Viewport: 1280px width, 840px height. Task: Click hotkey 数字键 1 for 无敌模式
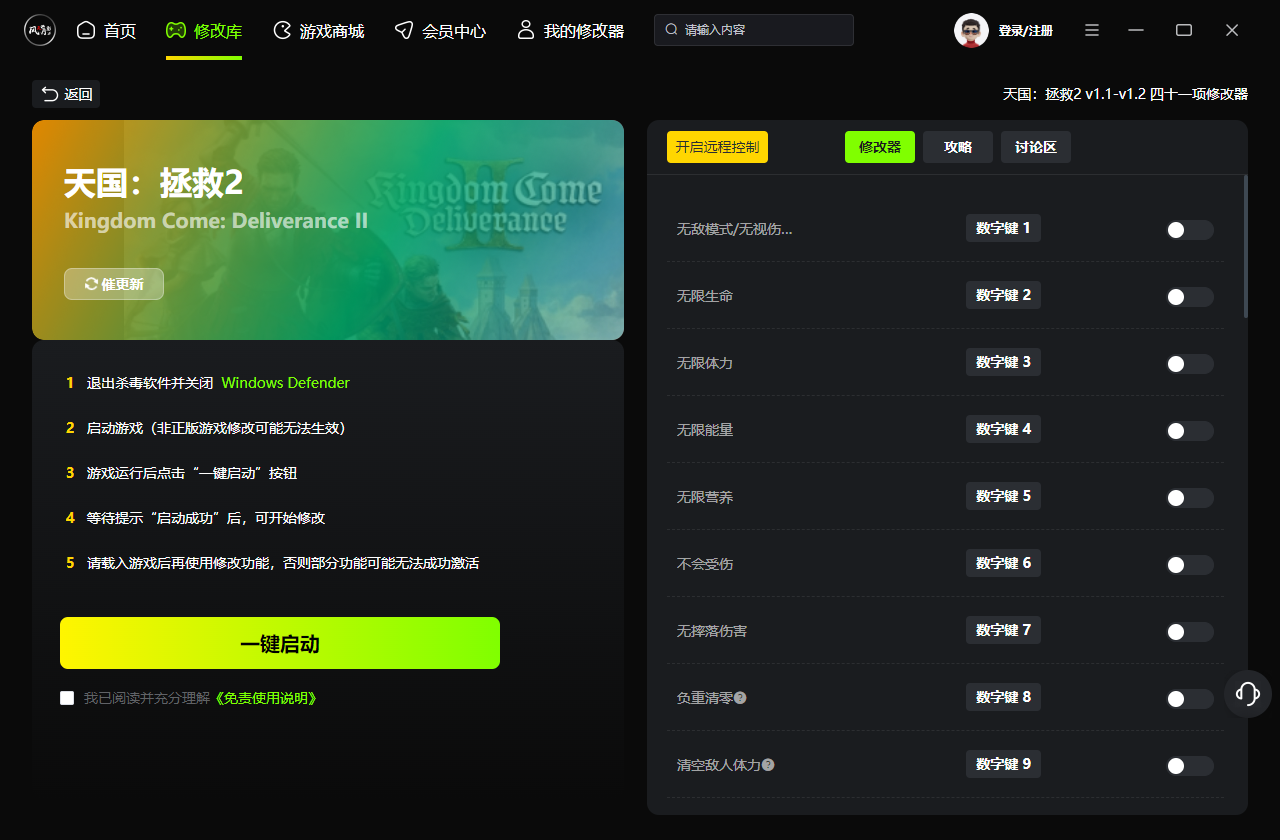point(1003,228)
